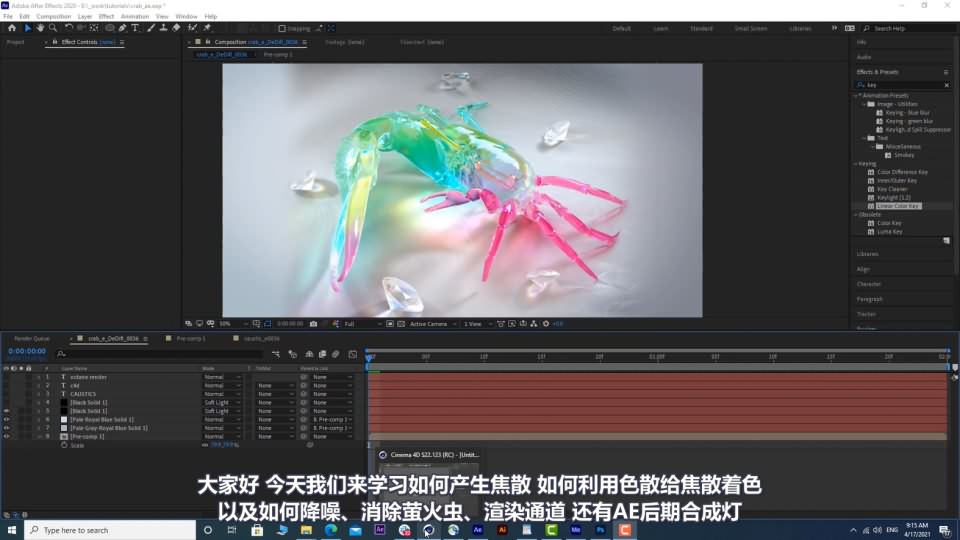Select the Selection arrow tool
The width and height of the screenshot is (960, 540).
pos(28,28)
